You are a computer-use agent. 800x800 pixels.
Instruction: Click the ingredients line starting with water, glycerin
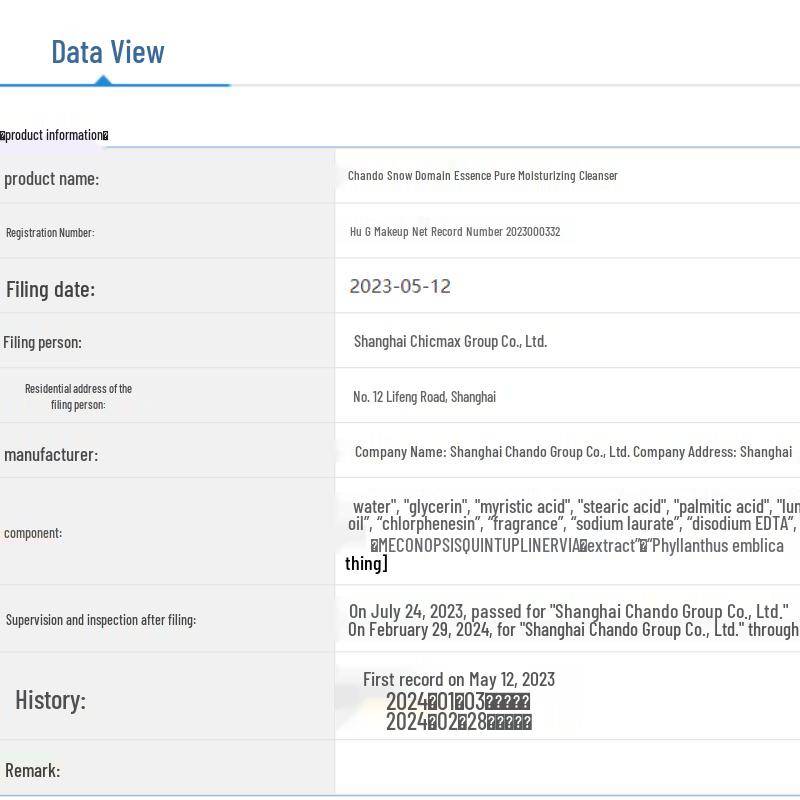[575, 507]
